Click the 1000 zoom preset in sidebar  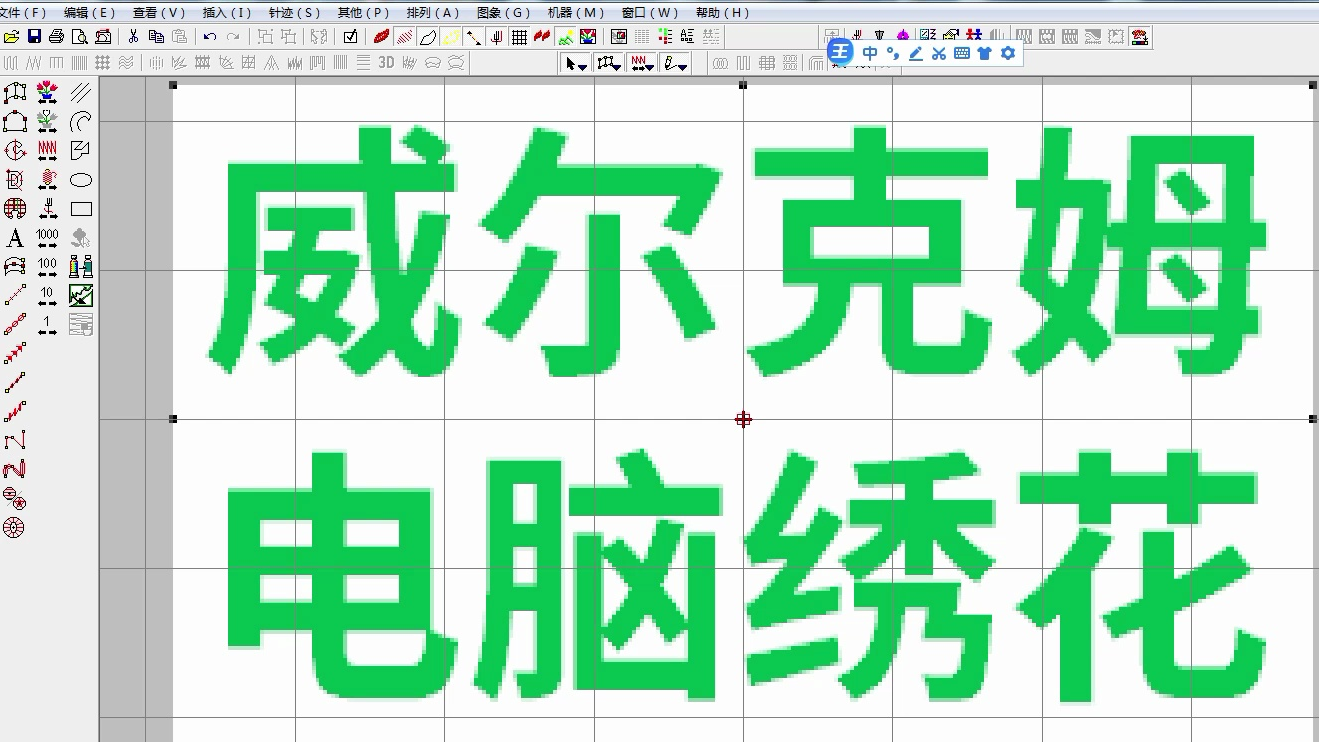tap(46, 238)
